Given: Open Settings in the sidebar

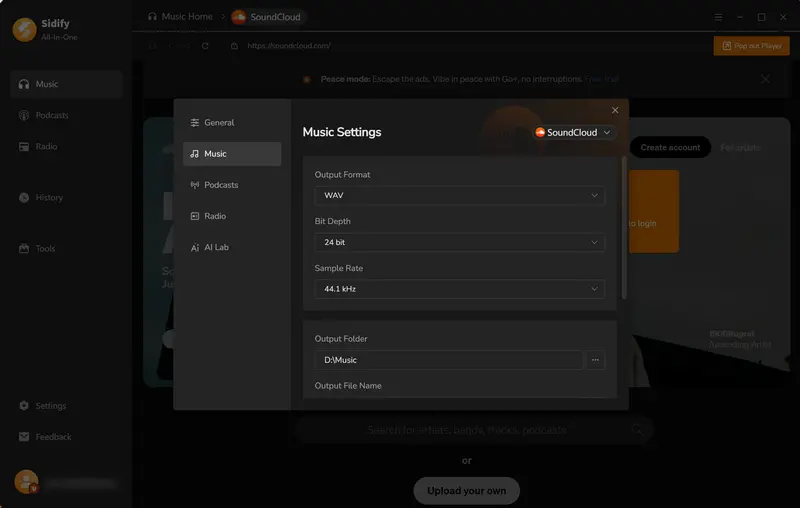Looking at the screenshot, I should 66,406.
